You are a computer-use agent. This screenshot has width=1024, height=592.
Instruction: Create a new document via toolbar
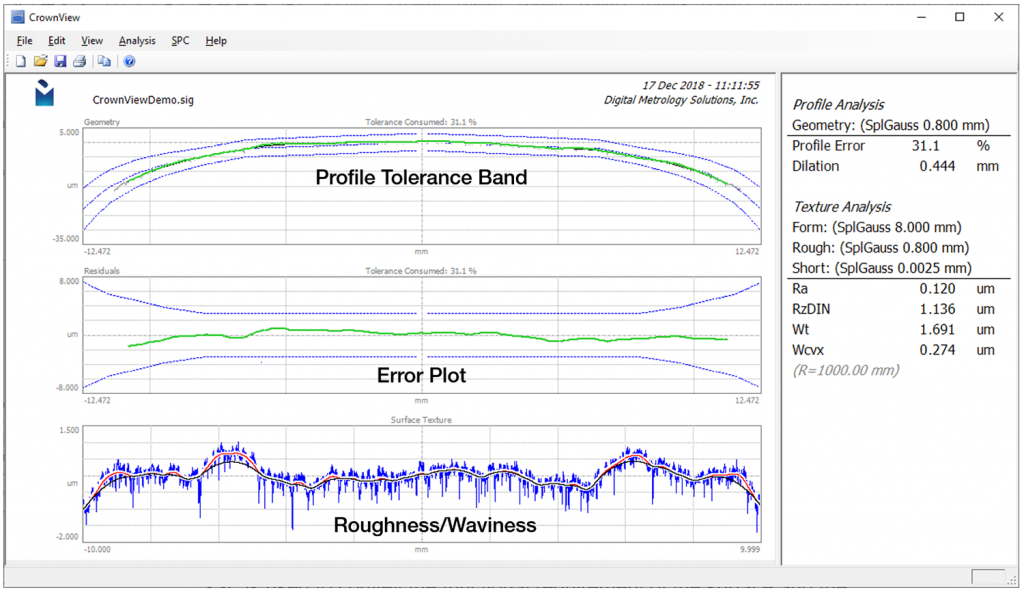[x=20, y=61]
